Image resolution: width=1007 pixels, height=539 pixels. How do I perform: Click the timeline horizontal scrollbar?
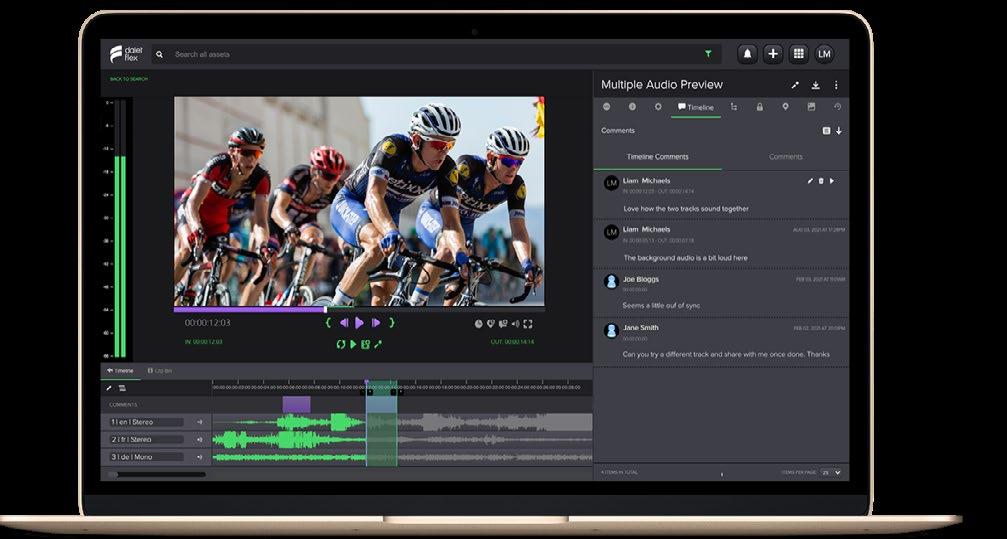click(157, 475)
